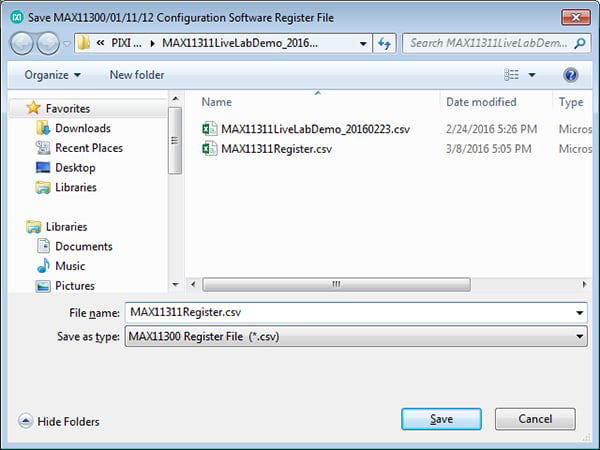Sort files by Date modified column
The height and width of the screenshot is (450, 600).
coord(481,102)
